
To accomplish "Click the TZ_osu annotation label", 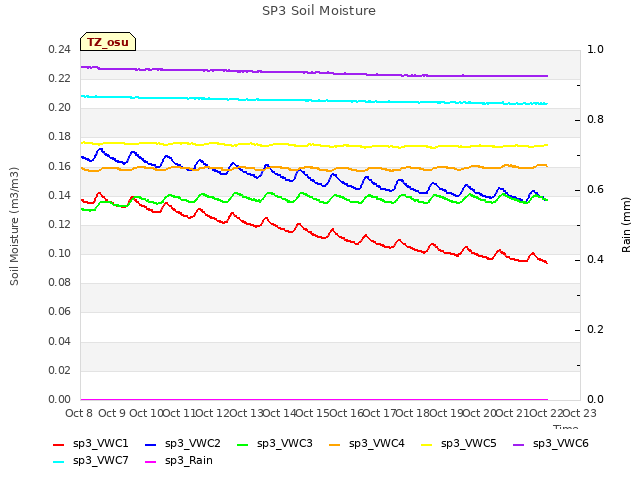I will pyautogui.click(x=108, y=42).
